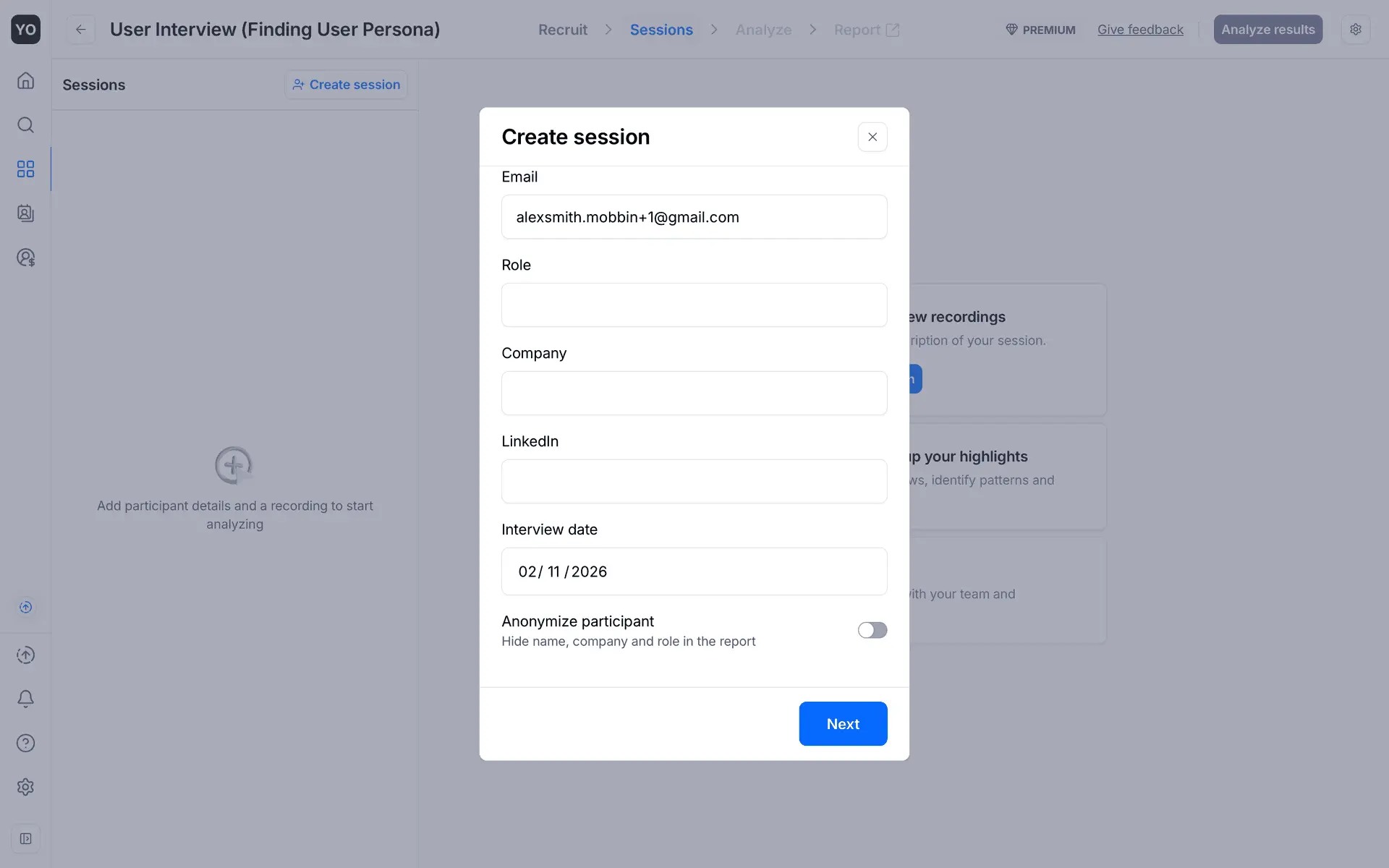This screenshot has width=1389, height=868.
Task: Click the Give feedback link
Action: [1139, 30]
